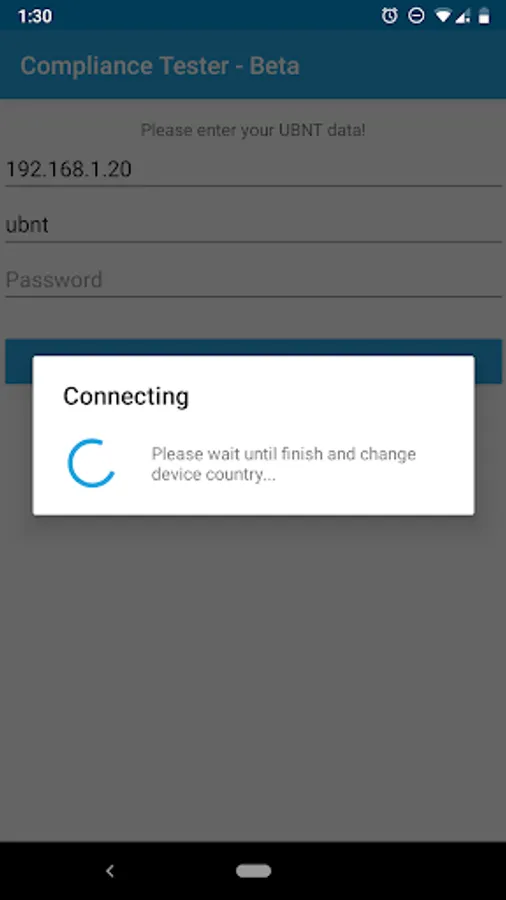Click the spinning progress indicator

(92, 463)
